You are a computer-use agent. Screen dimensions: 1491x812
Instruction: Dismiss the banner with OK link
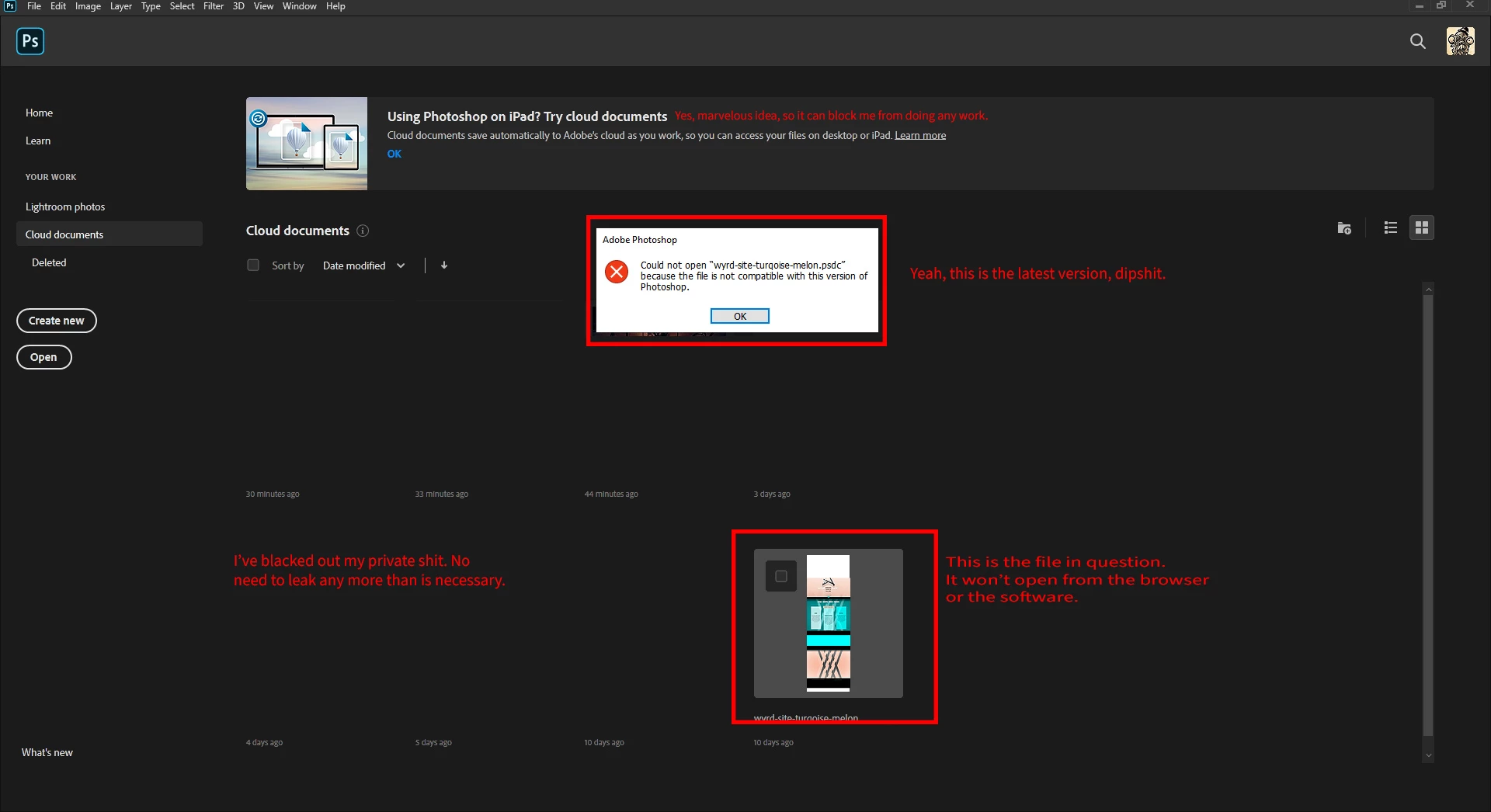[394, 154]
